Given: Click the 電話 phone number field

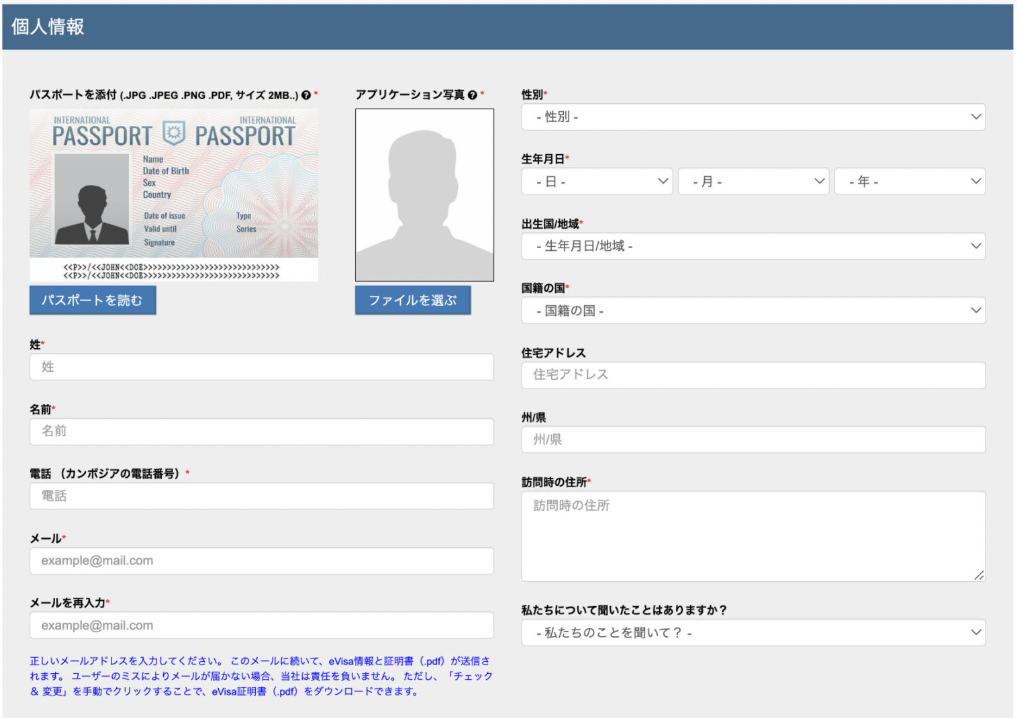Looking at the screenshot, I should (262, 496).
